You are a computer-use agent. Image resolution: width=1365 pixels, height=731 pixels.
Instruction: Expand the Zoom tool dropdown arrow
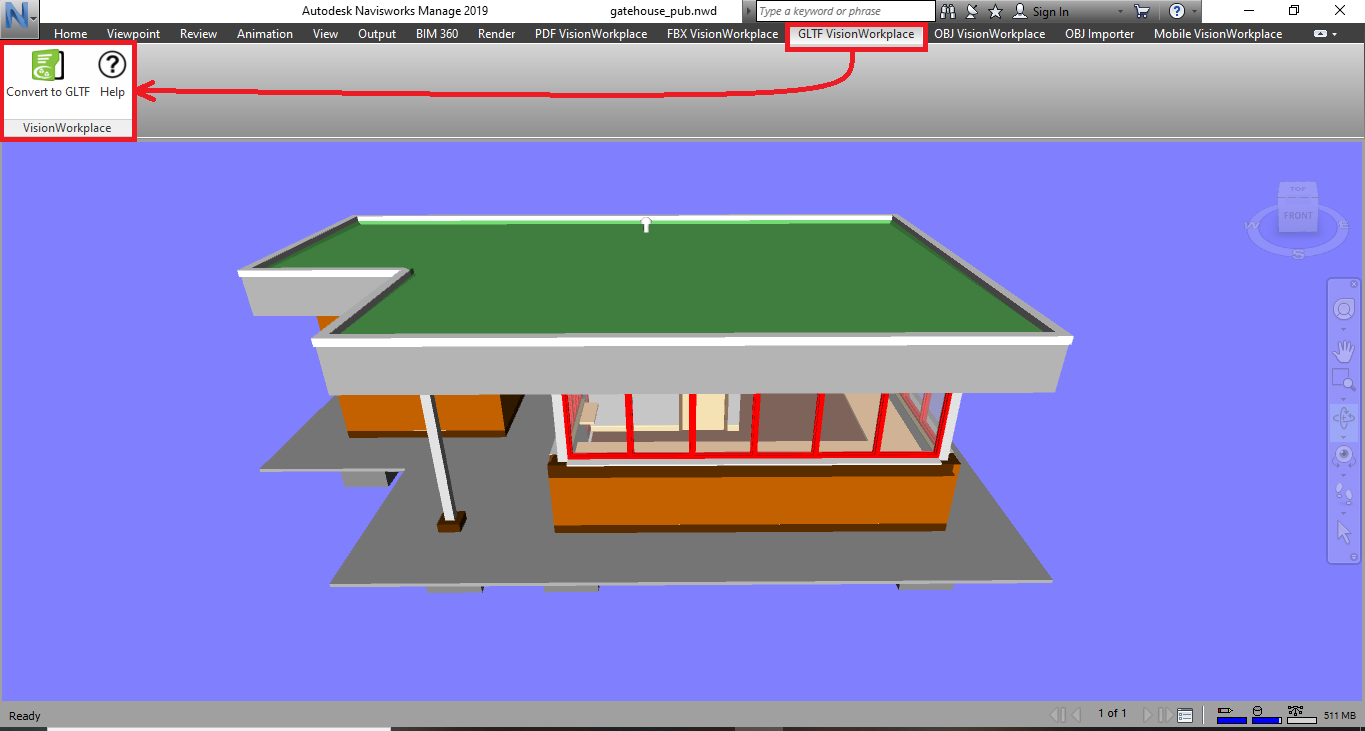[x=1344, y=397]
